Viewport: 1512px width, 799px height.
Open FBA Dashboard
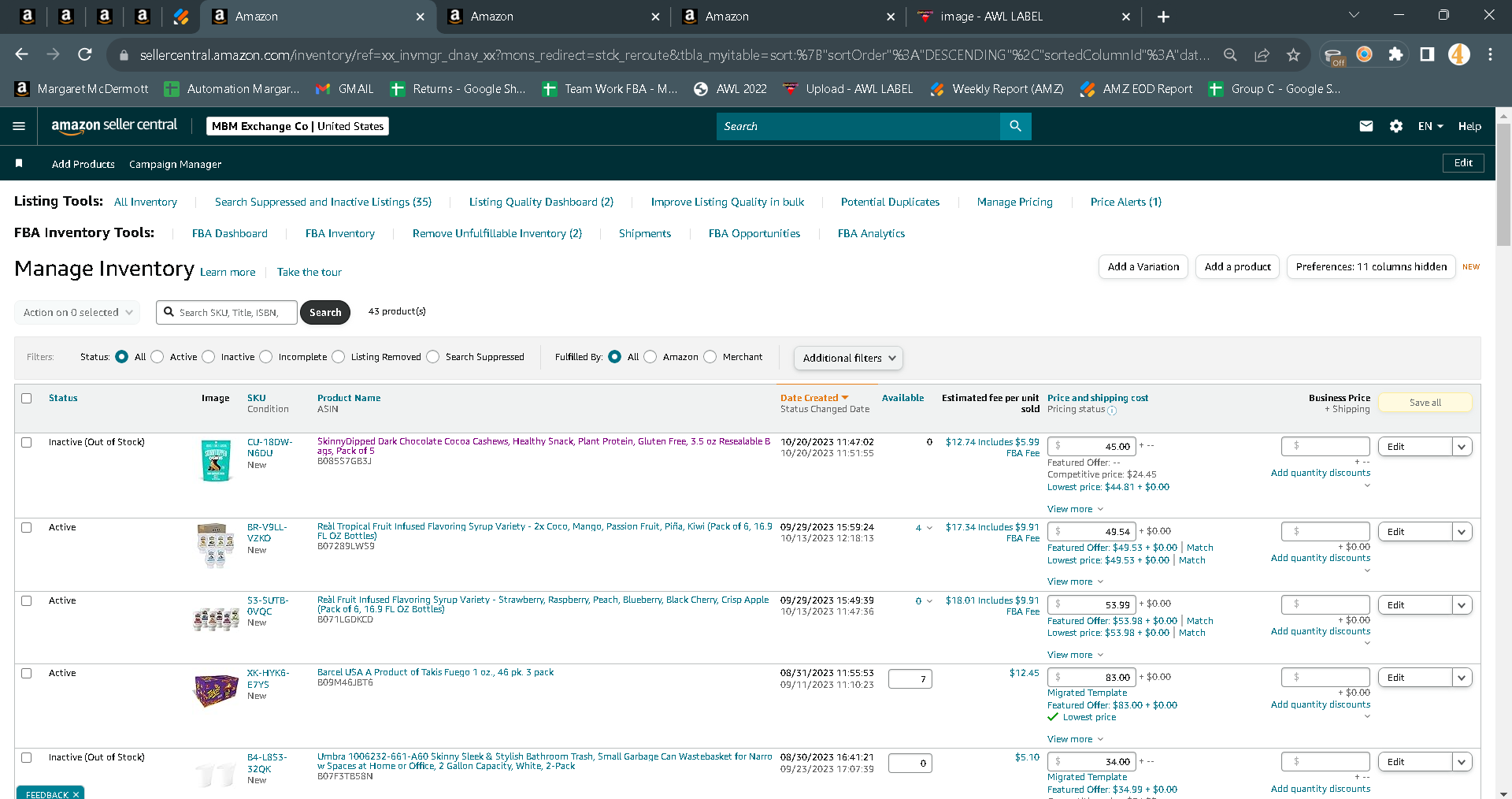pyautogui.click(x=230, y=233)
